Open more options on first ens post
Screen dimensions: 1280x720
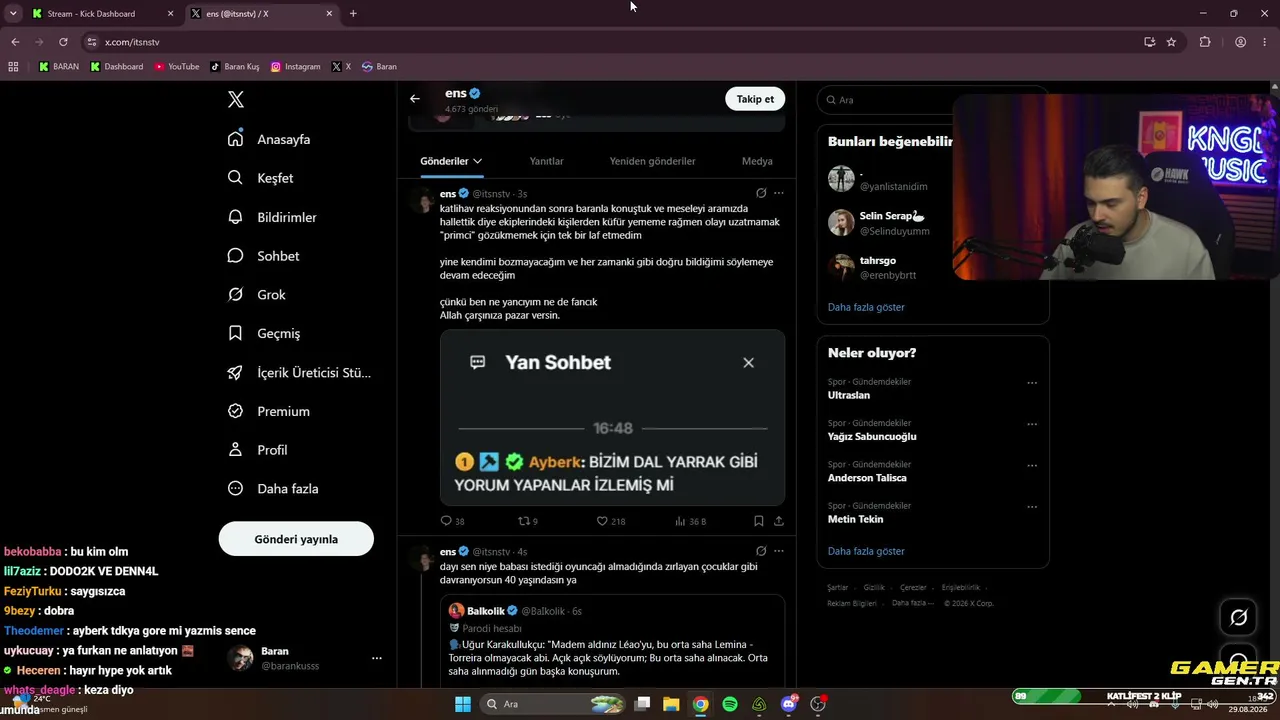(779, 193)
